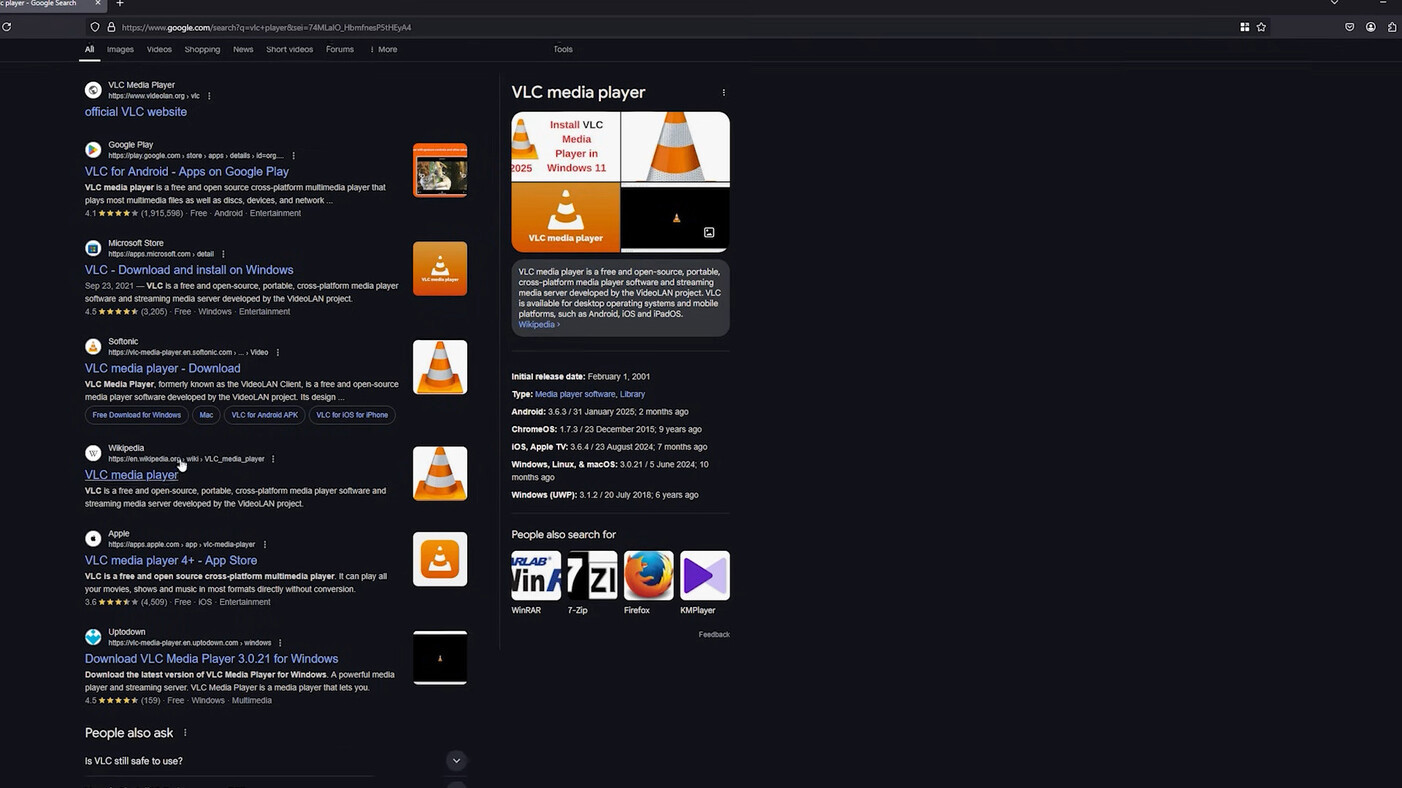The image size is (1402, 788).
Task: Switch to the Images search tab
Action: (120, 49)
